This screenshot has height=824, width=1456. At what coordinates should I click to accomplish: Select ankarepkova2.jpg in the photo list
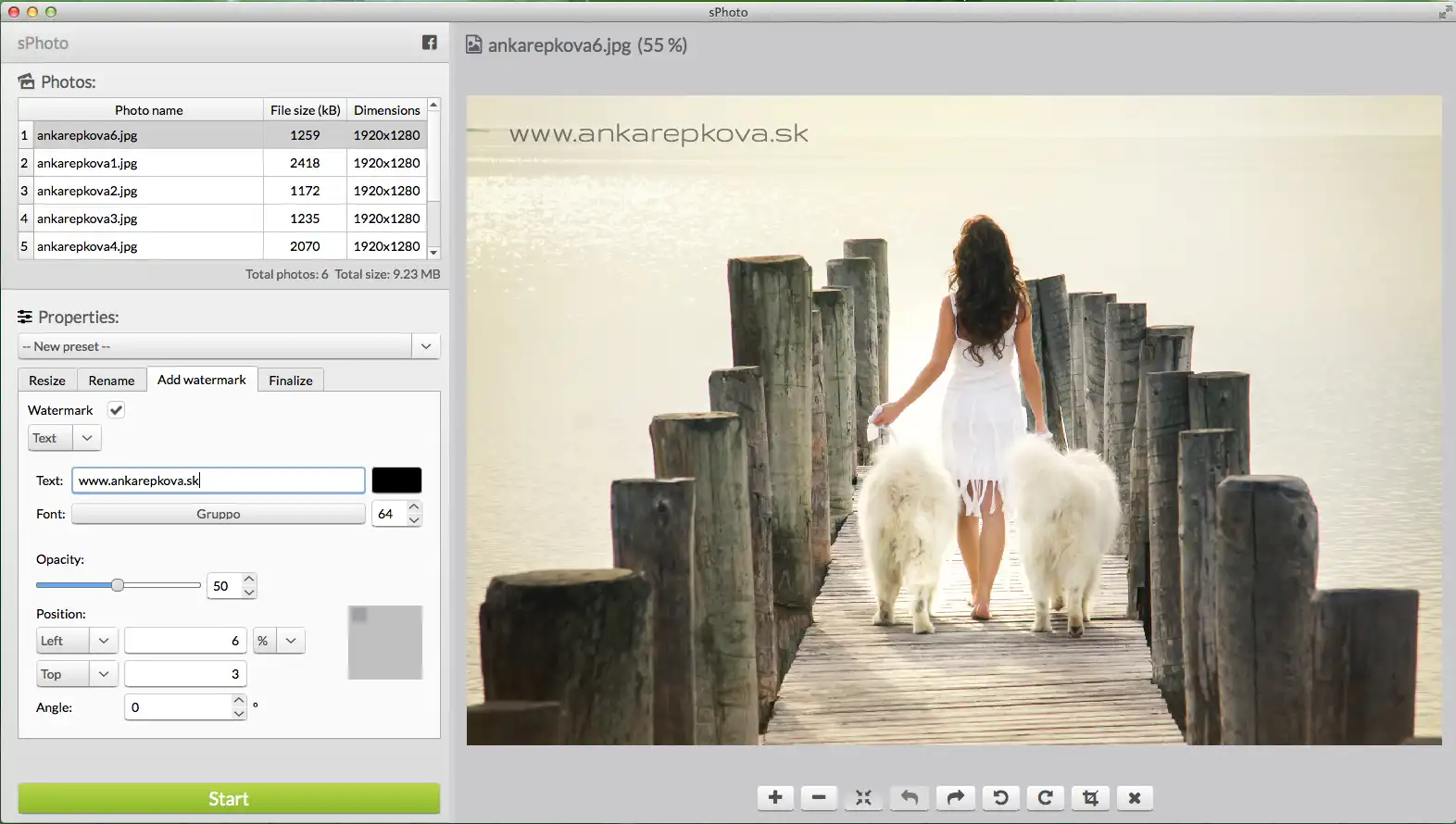[87, 191]
